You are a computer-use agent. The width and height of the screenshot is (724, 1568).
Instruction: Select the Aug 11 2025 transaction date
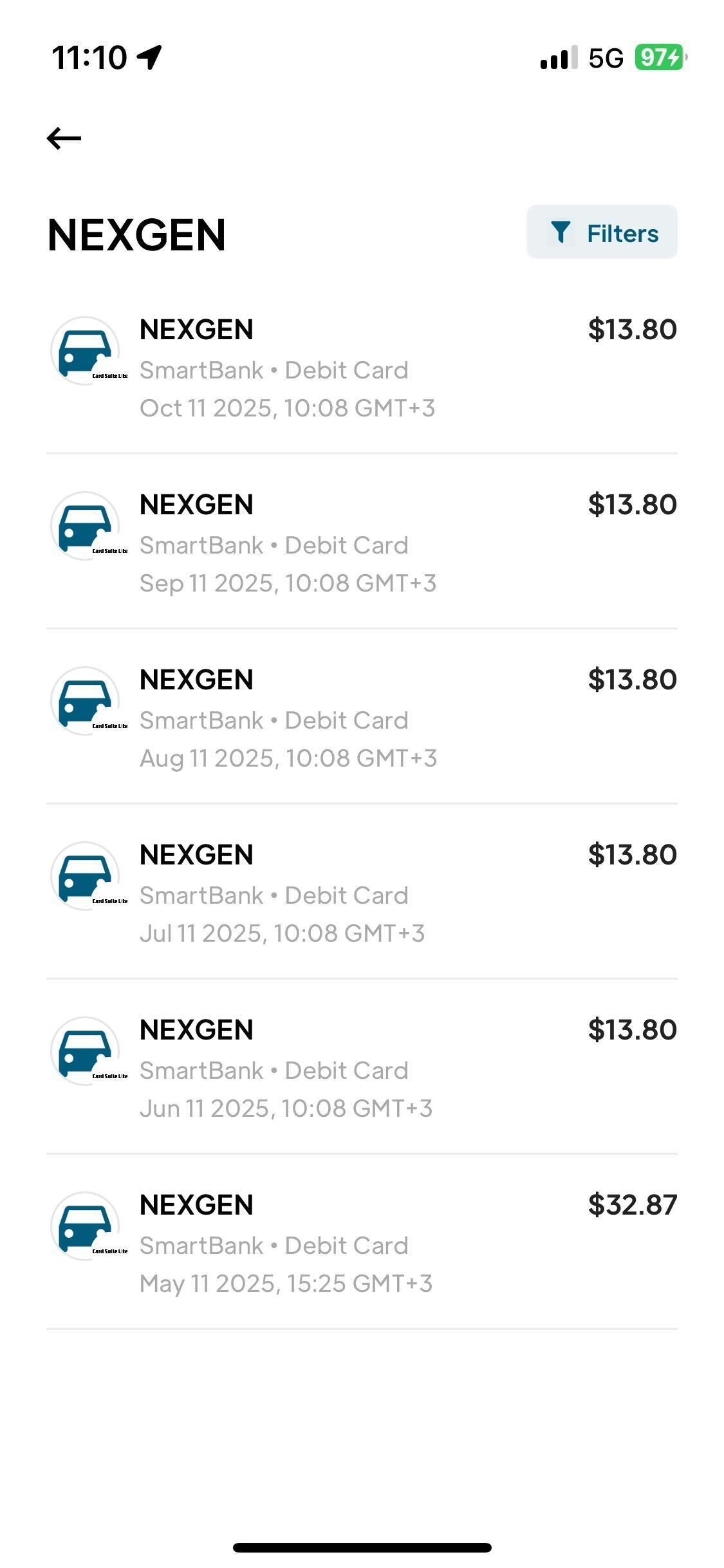coord(288,758)
